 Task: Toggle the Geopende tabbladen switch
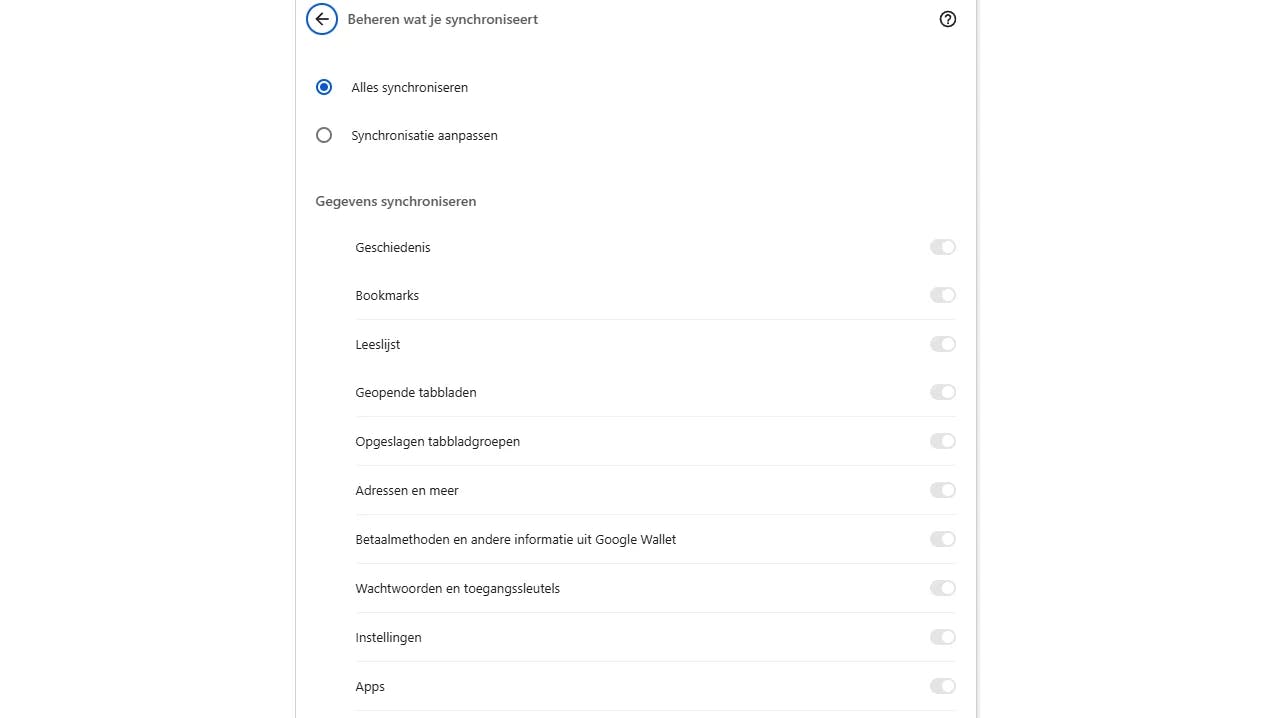coord(942,392)
